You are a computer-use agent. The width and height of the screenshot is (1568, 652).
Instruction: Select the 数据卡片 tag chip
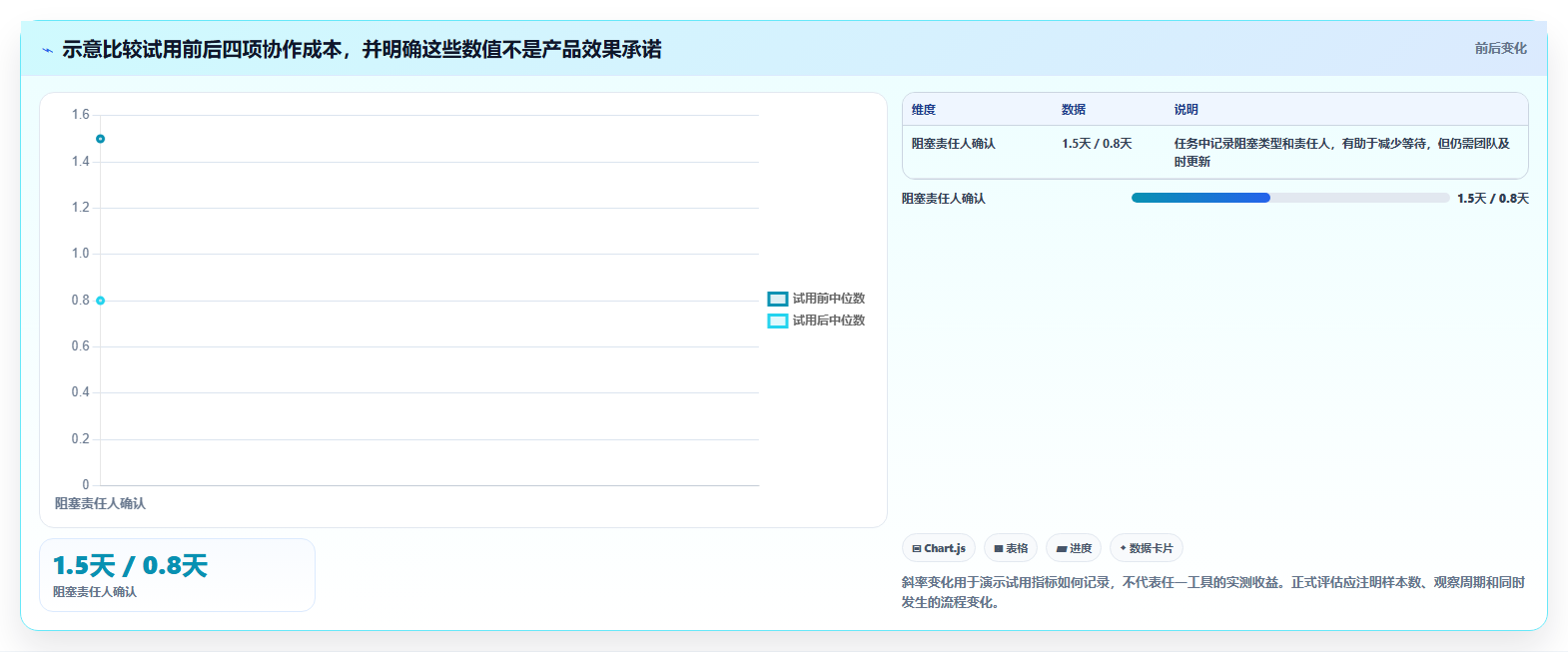tap(1147, 548)
